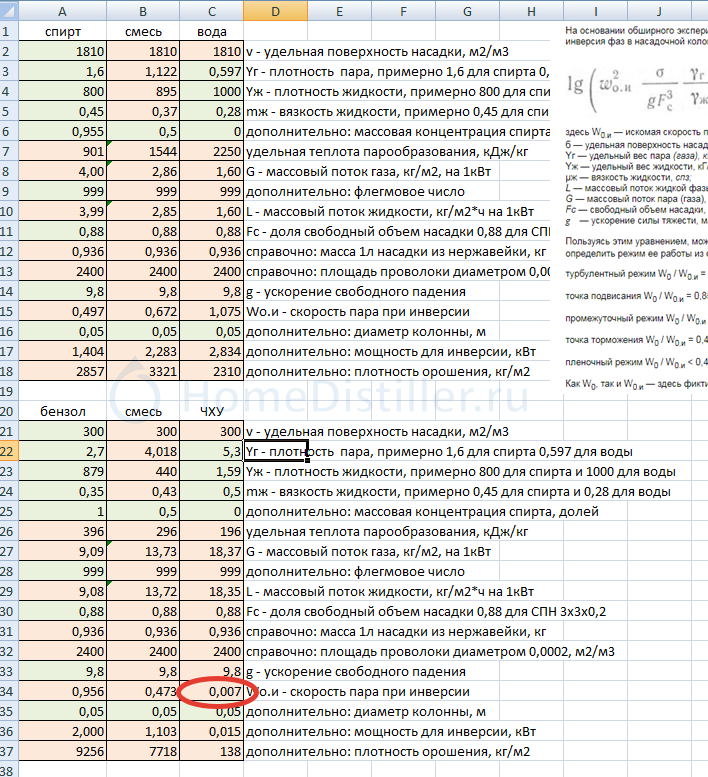Select row 37 header

pos(9,751)
